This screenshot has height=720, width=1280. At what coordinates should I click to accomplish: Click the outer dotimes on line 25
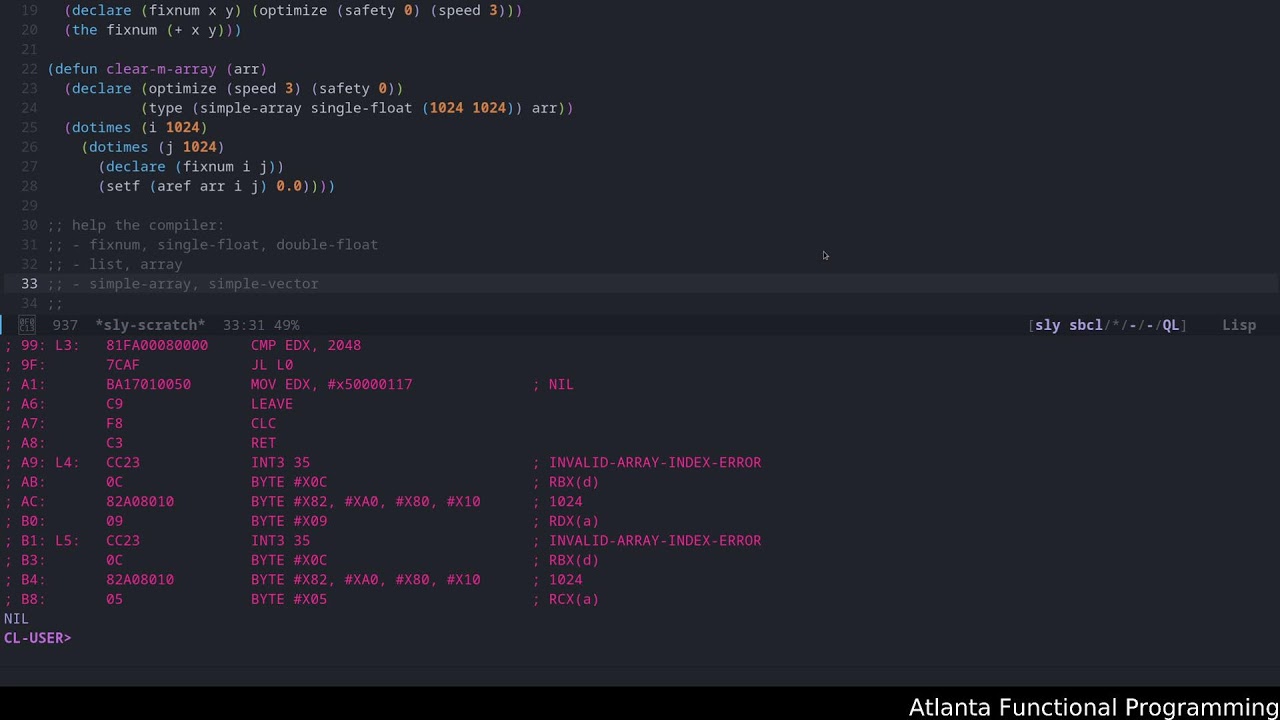coord(101,128)
